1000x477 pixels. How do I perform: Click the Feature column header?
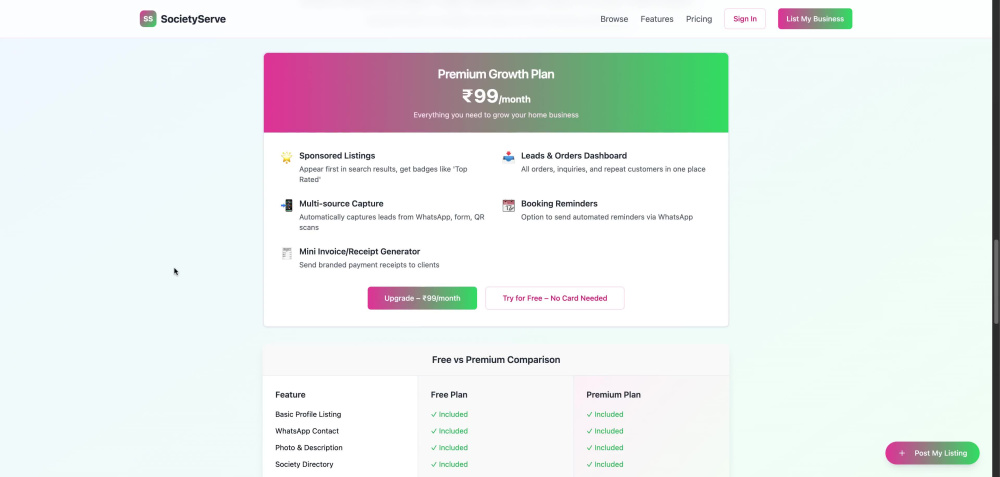click(290, 395)
